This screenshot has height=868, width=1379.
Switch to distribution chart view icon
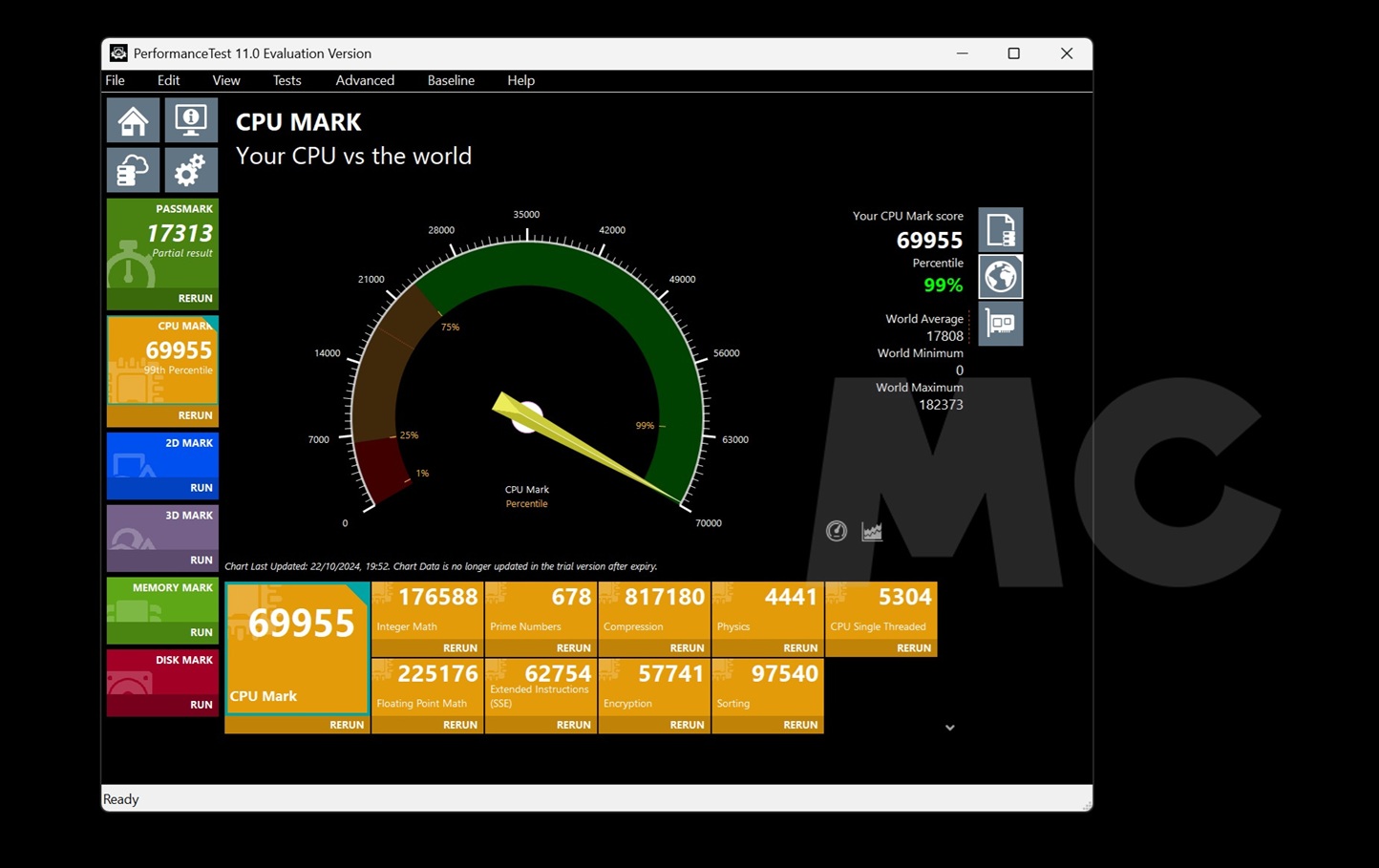(872, 532)
